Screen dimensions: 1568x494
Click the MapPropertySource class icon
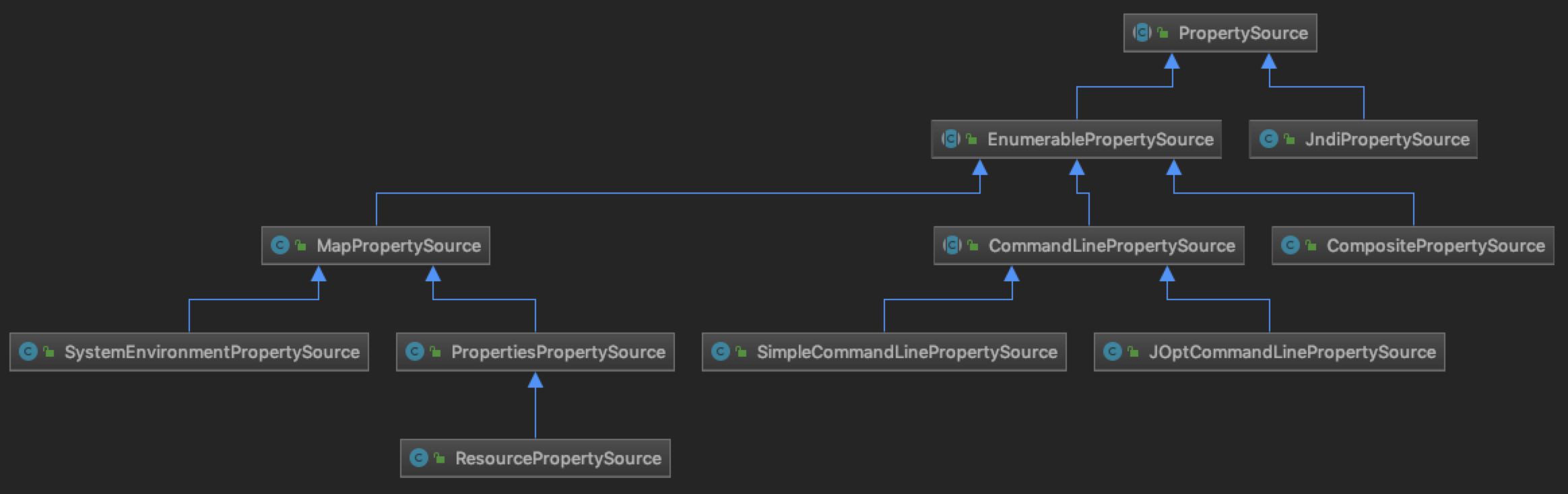[x=280, y=246]
